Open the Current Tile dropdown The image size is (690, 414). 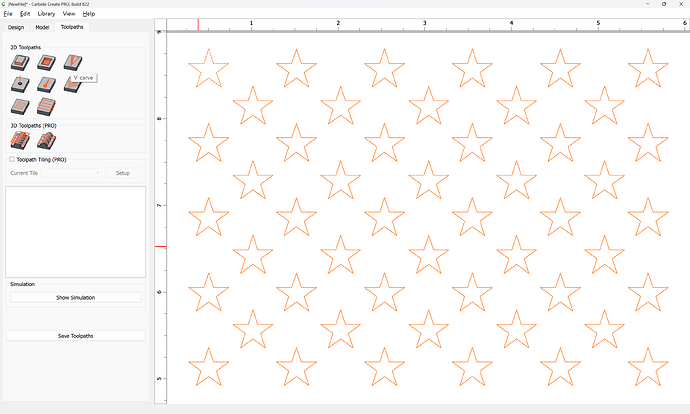(x=55, y=173)
